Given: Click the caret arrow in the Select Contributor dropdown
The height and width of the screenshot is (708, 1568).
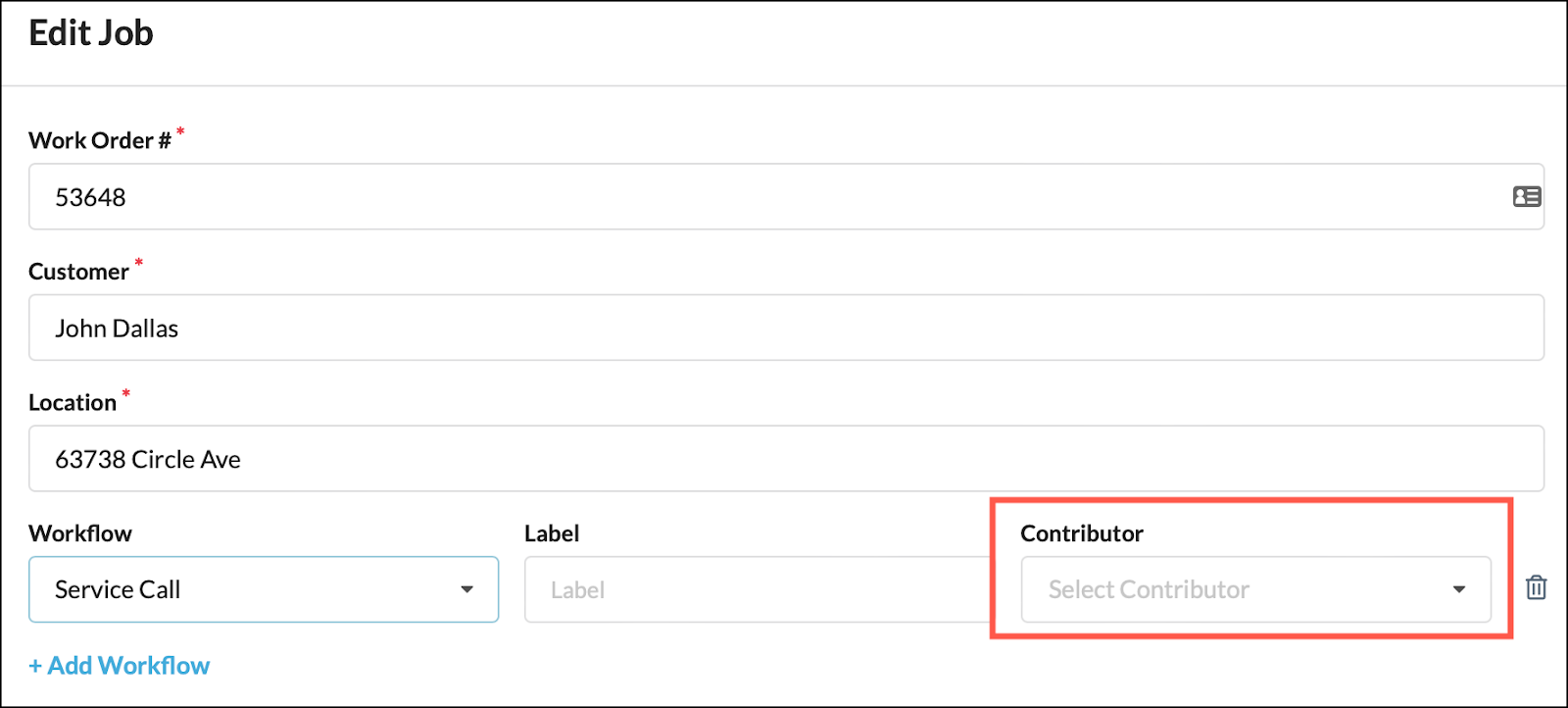Looking at the screenshot, I should pyautogui.click(x=1459, y=589).
